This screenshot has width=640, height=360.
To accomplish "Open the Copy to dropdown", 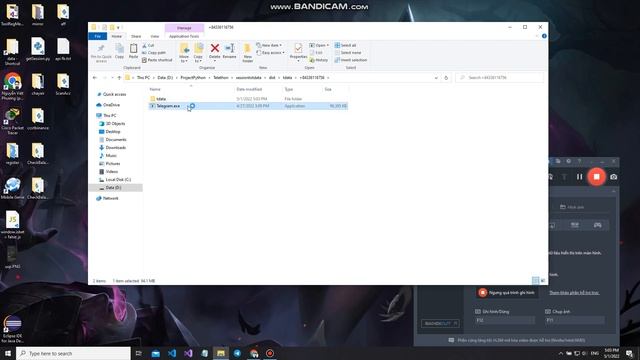I will pos(198,53).
